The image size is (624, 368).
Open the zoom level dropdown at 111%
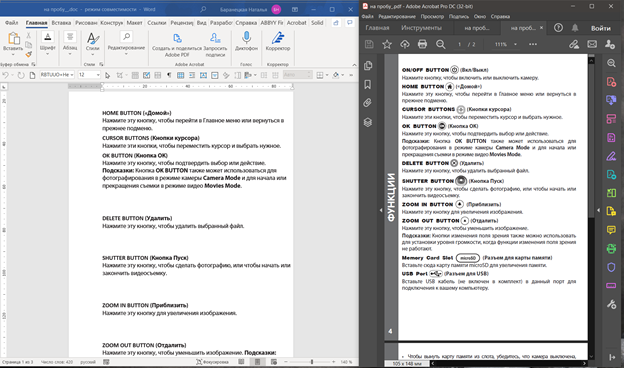pyautogui.click(x=515, y=44)
